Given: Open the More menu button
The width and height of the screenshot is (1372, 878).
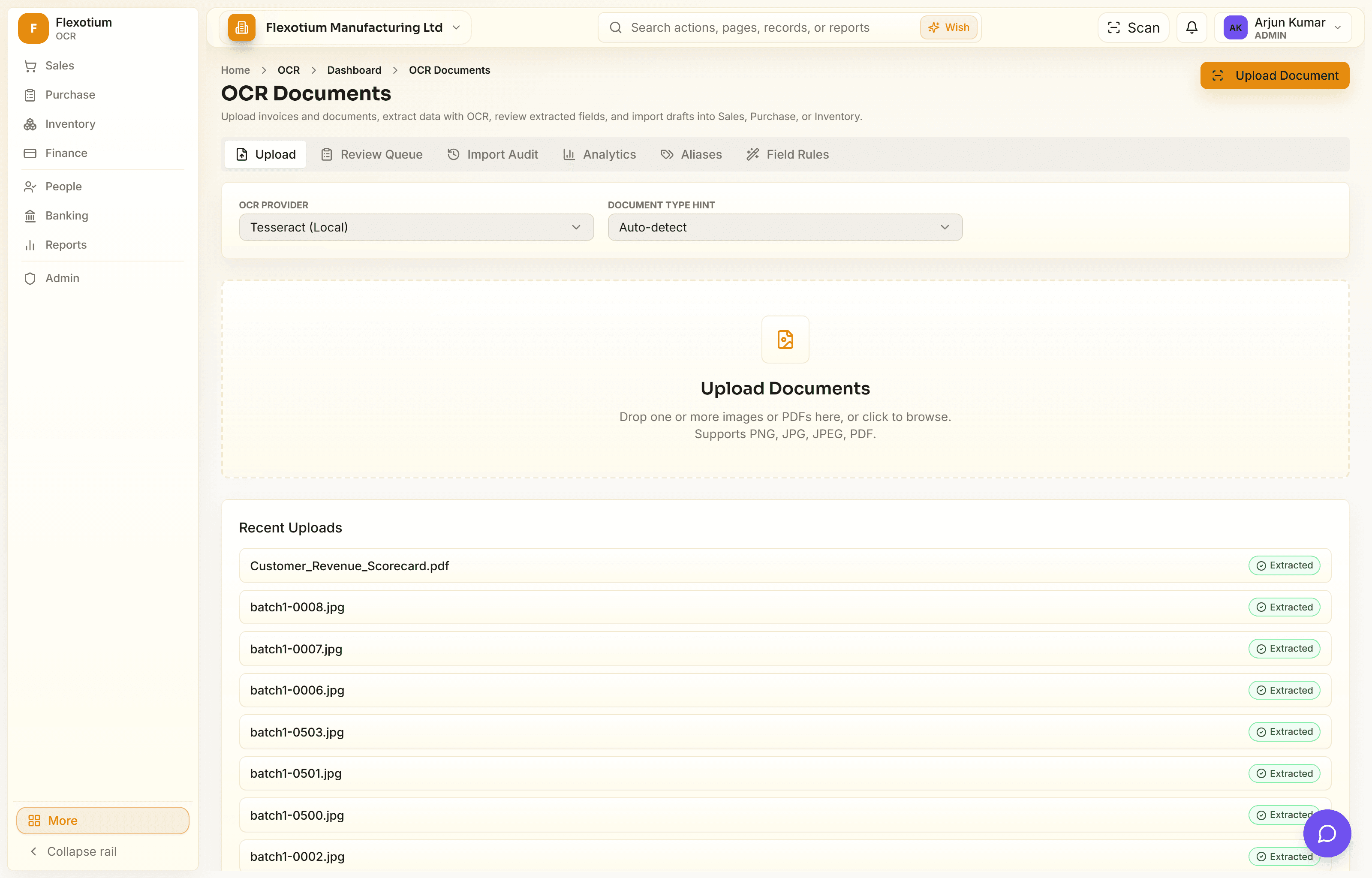Looking at the screenshot, I should pyautogui.click(x=102, y=821).
